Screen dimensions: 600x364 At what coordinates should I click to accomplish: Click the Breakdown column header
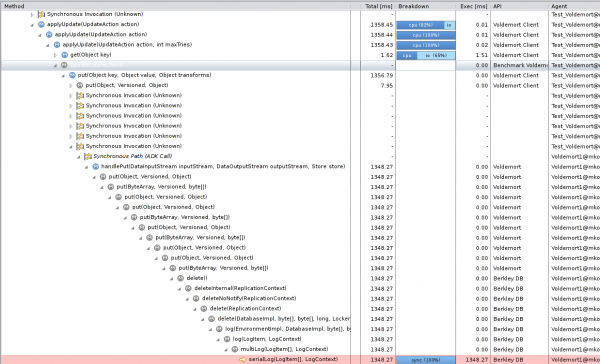click(426, 6)
